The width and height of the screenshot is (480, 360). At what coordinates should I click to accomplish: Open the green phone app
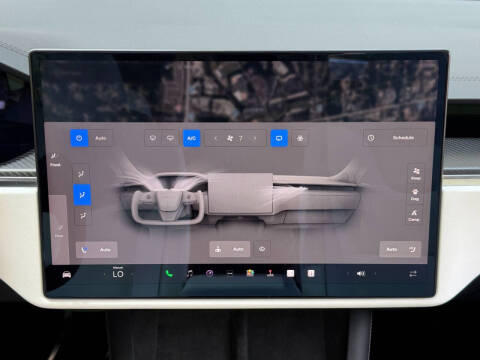click(169, 274)
